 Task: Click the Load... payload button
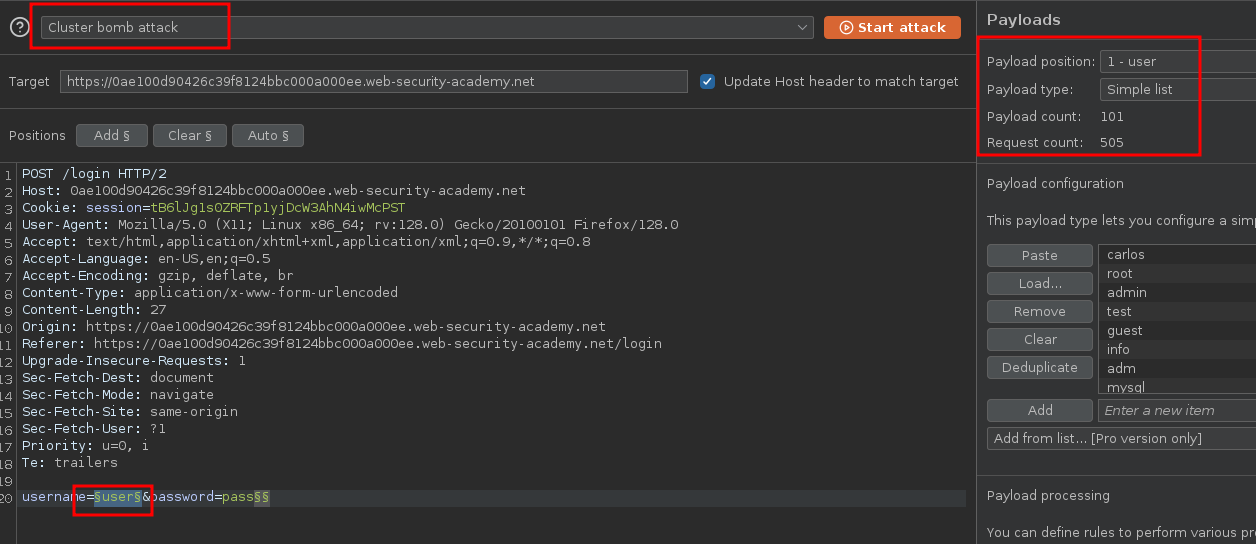click(1039, 284)
